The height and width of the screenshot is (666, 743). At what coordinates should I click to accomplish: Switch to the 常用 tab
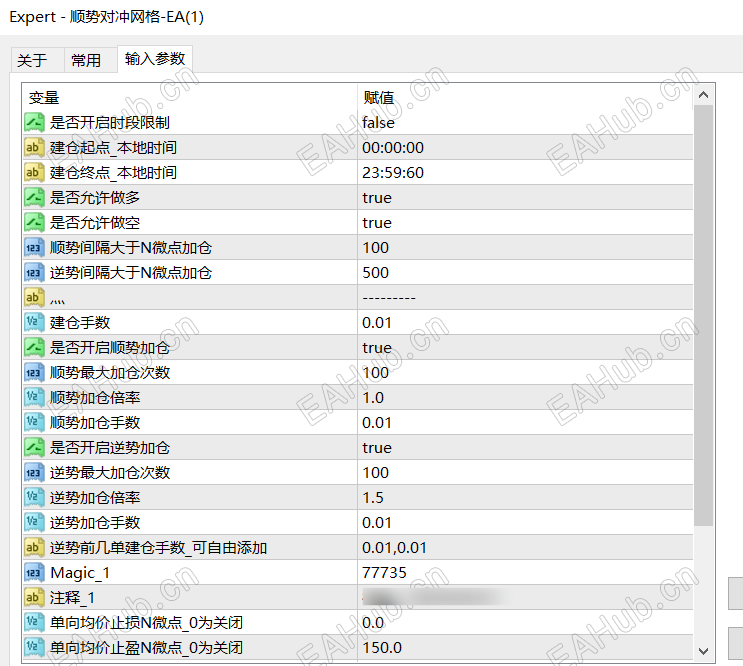[x=90, y=60]
